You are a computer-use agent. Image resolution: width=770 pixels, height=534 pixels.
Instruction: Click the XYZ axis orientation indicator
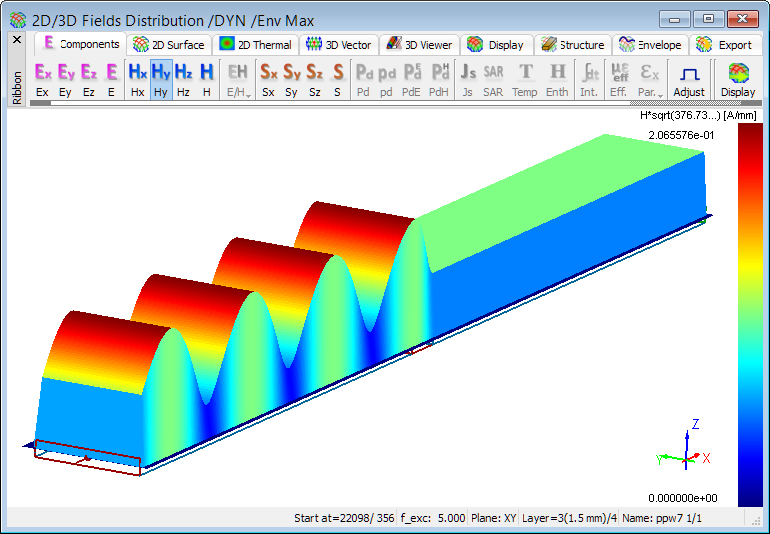[686, 450]
